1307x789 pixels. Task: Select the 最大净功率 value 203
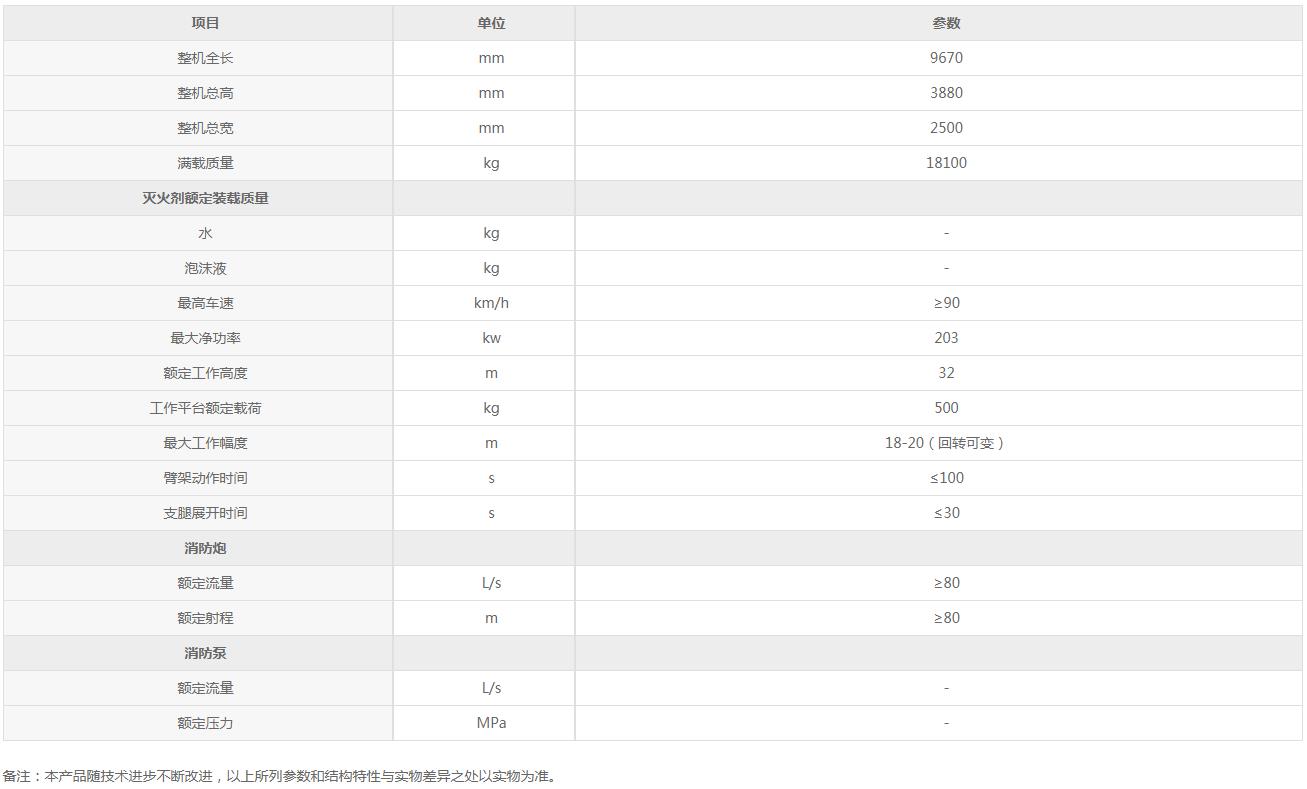[946, 338]
